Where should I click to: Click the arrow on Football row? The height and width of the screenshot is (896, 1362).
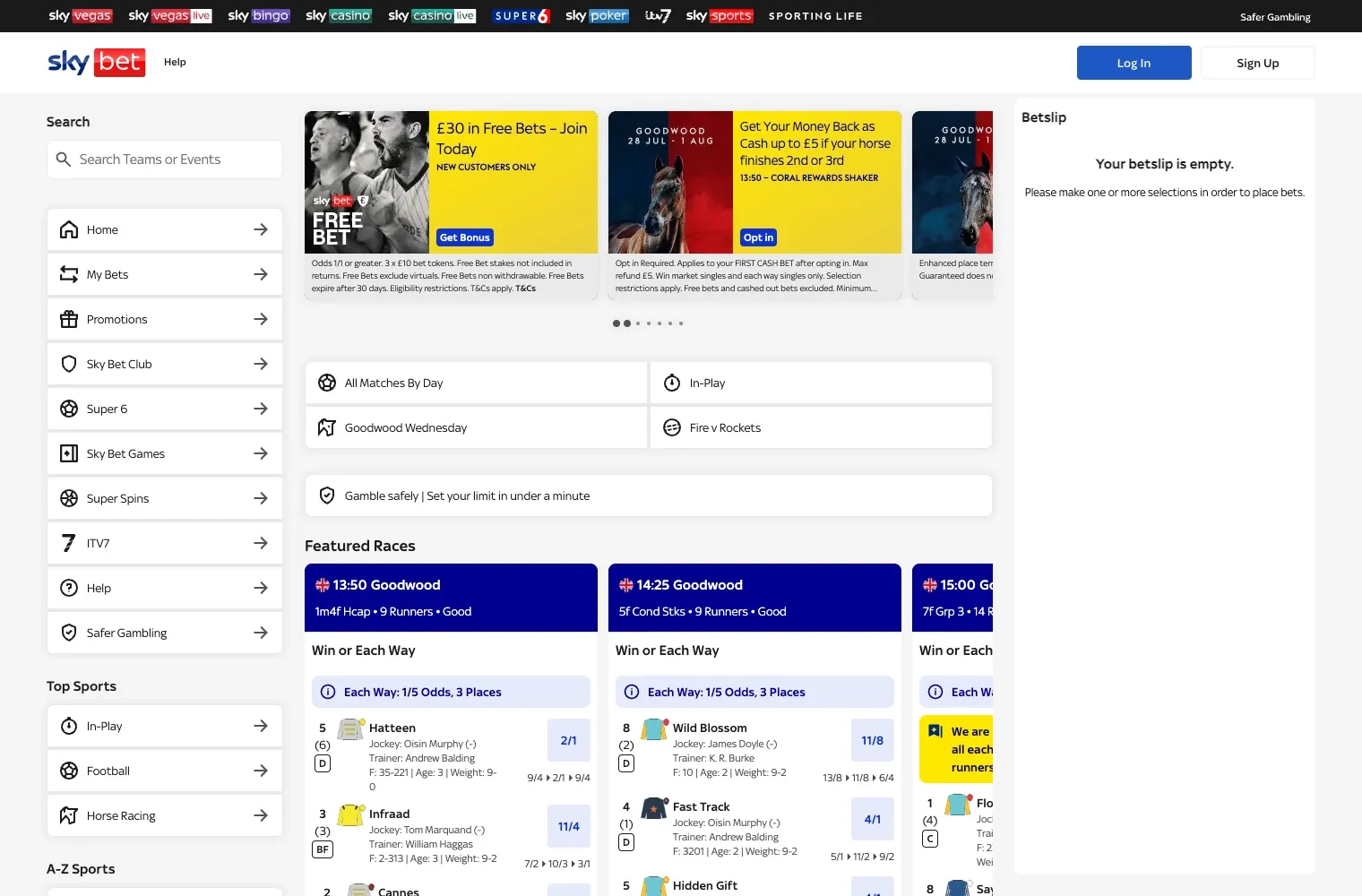pyautogui.click(x=261, y=771)
